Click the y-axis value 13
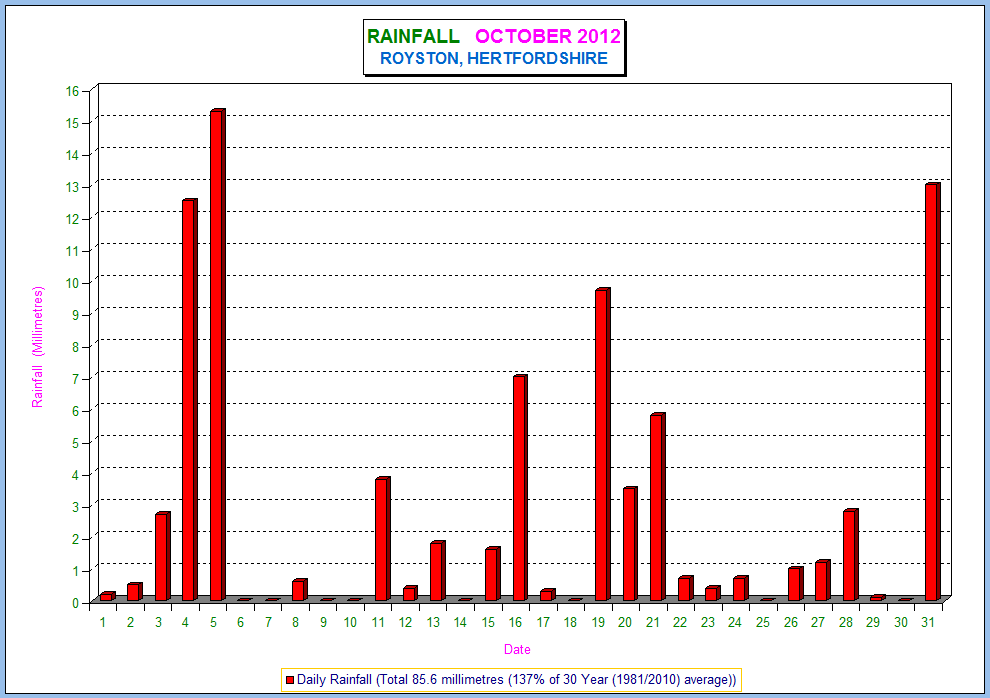The width and height of the screenshot is (990, 698). (x=73, y=187)
